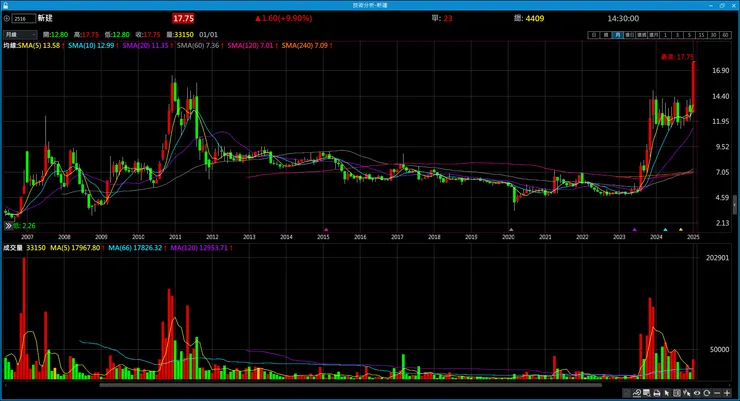Image resolution: width=740 pixels, height=401 pixels.
Task: Click the lock icon in title bar
Action: tap(6, 5)
